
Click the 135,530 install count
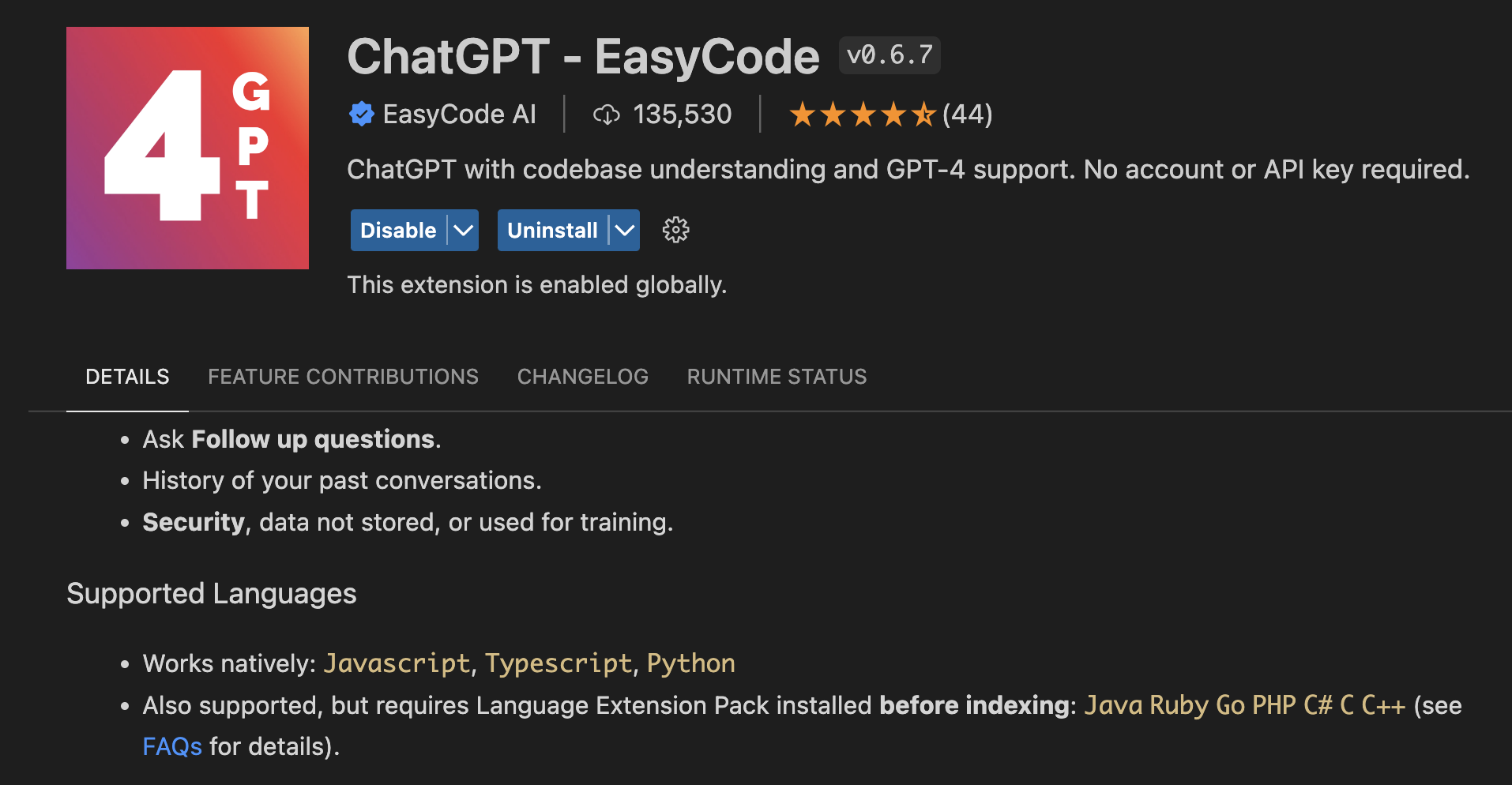(683, 114)
